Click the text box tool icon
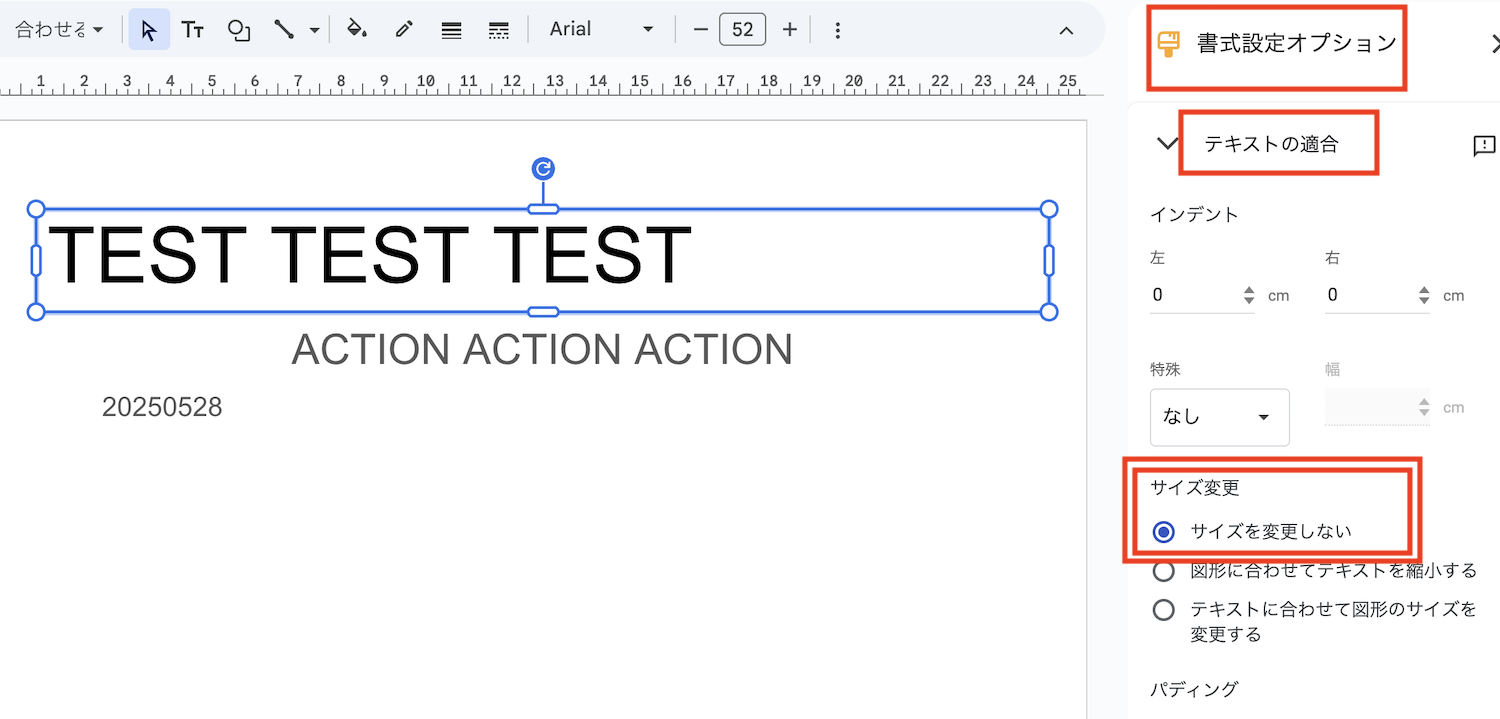This screenshot has width=1500, height=719. coord(193,30)
